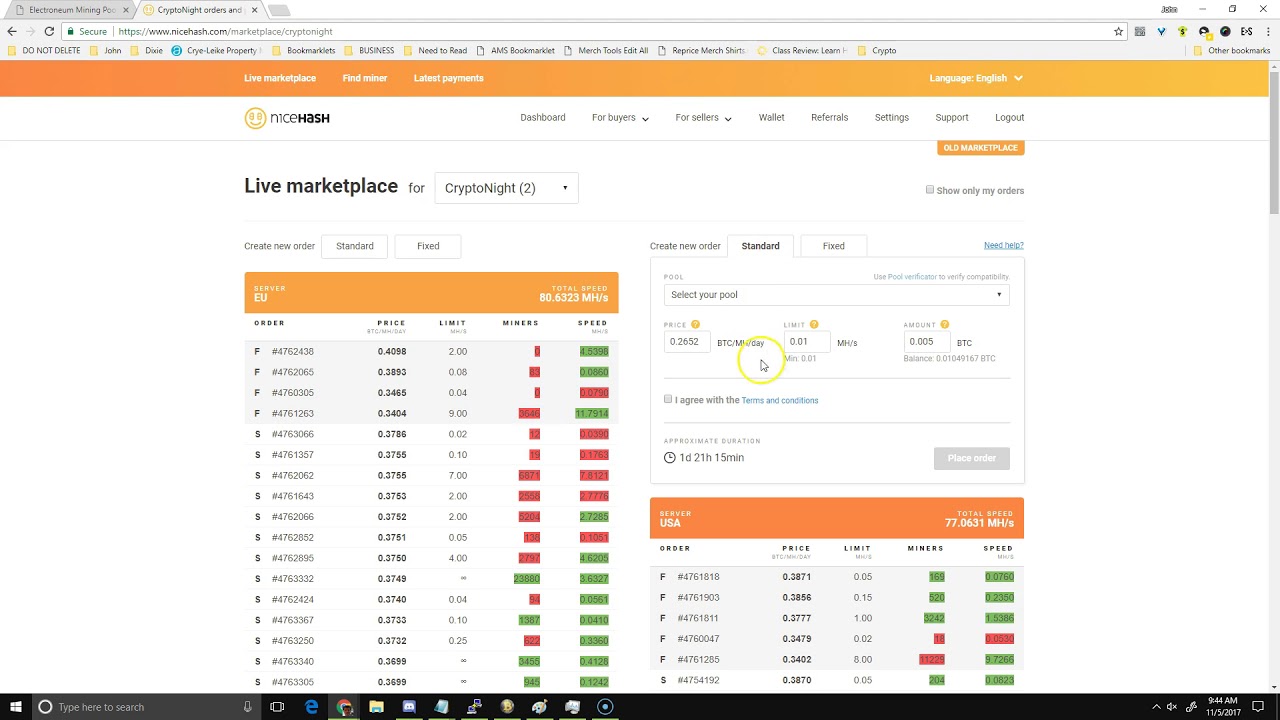Show hidden system tray icons

1156,707
